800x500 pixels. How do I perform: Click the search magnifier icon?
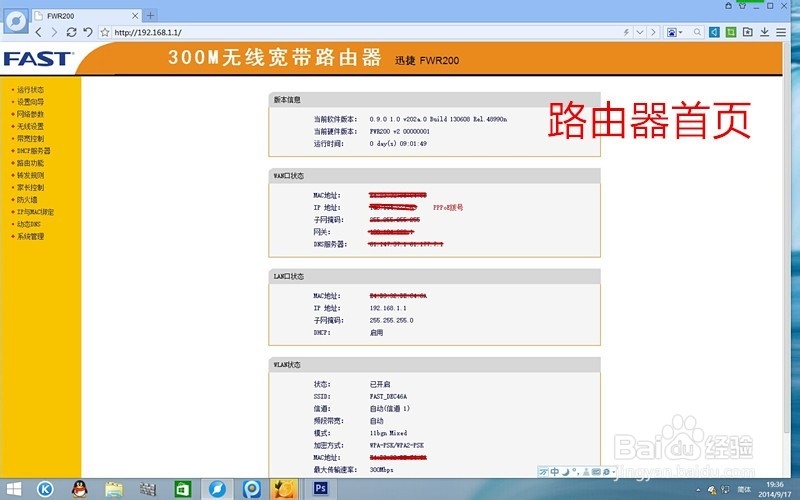pos(697,32)
